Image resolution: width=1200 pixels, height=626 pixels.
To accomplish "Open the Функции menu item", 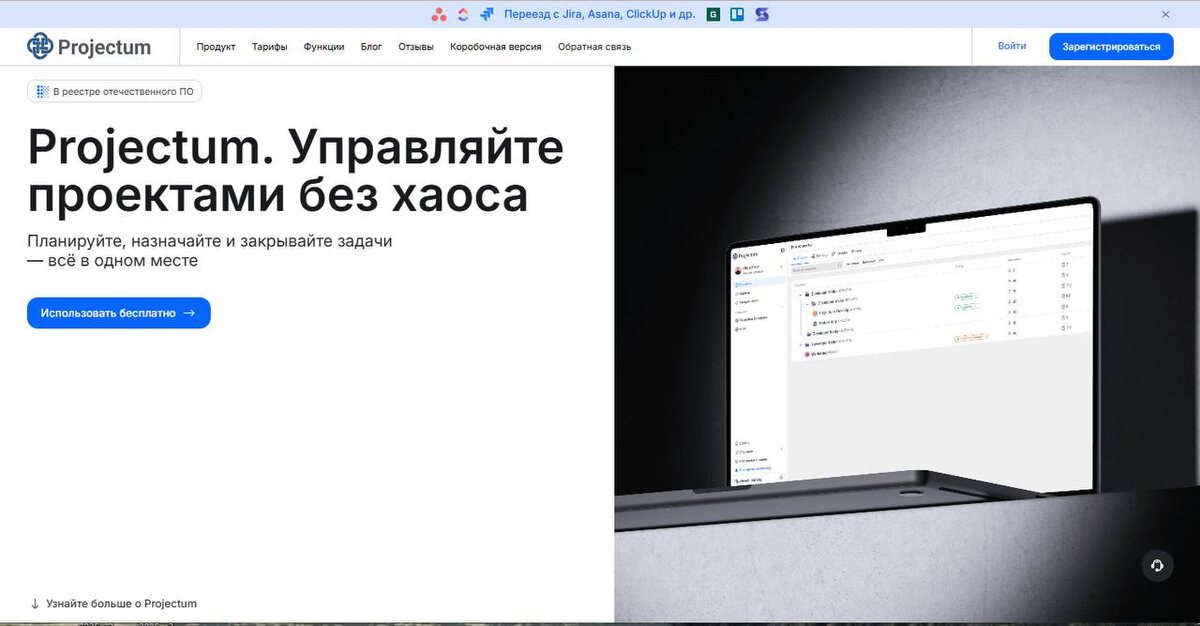I will coord(324,47).
